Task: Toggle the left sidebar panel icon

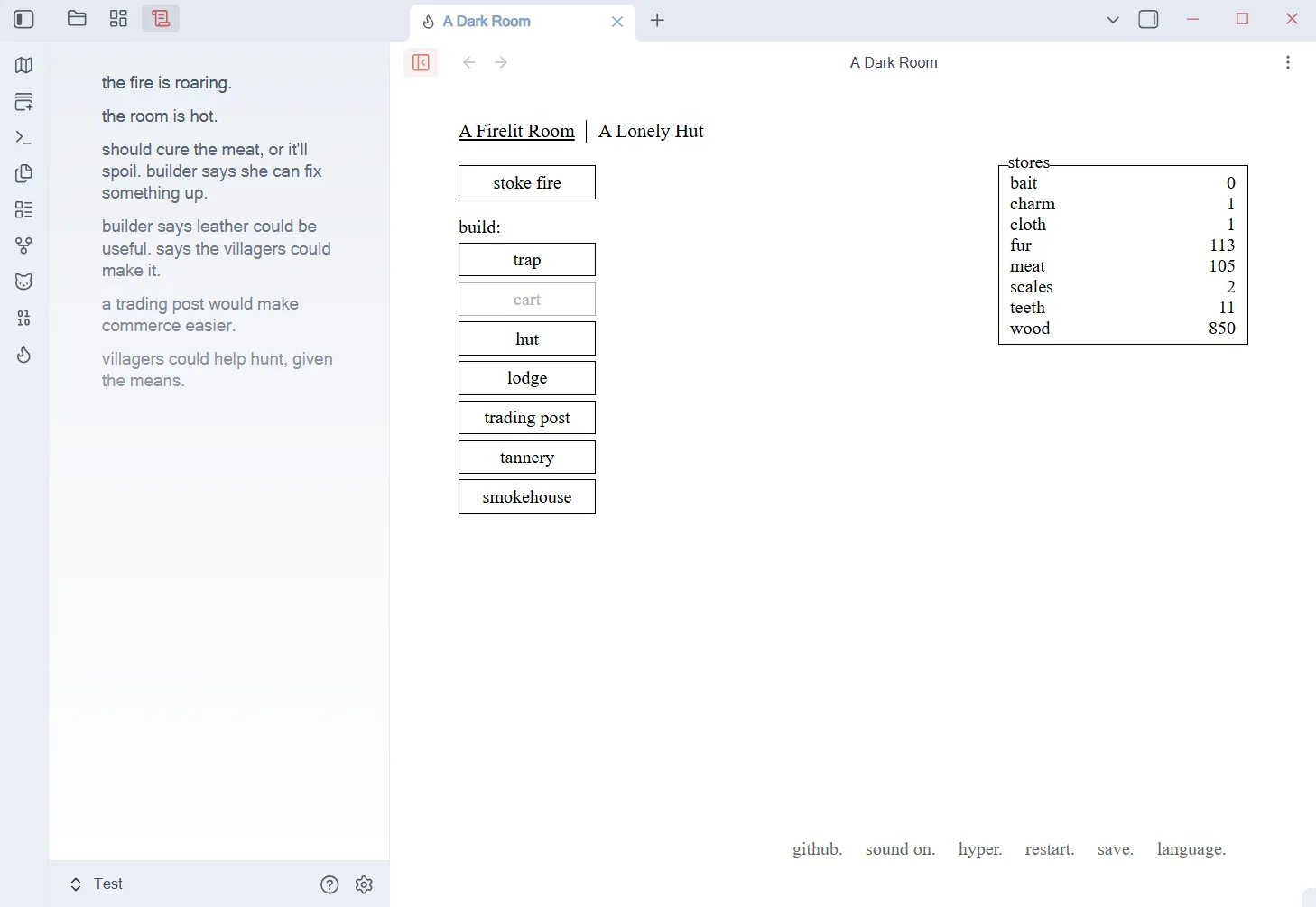Action: pyautogui.click(x=24, y=19)
